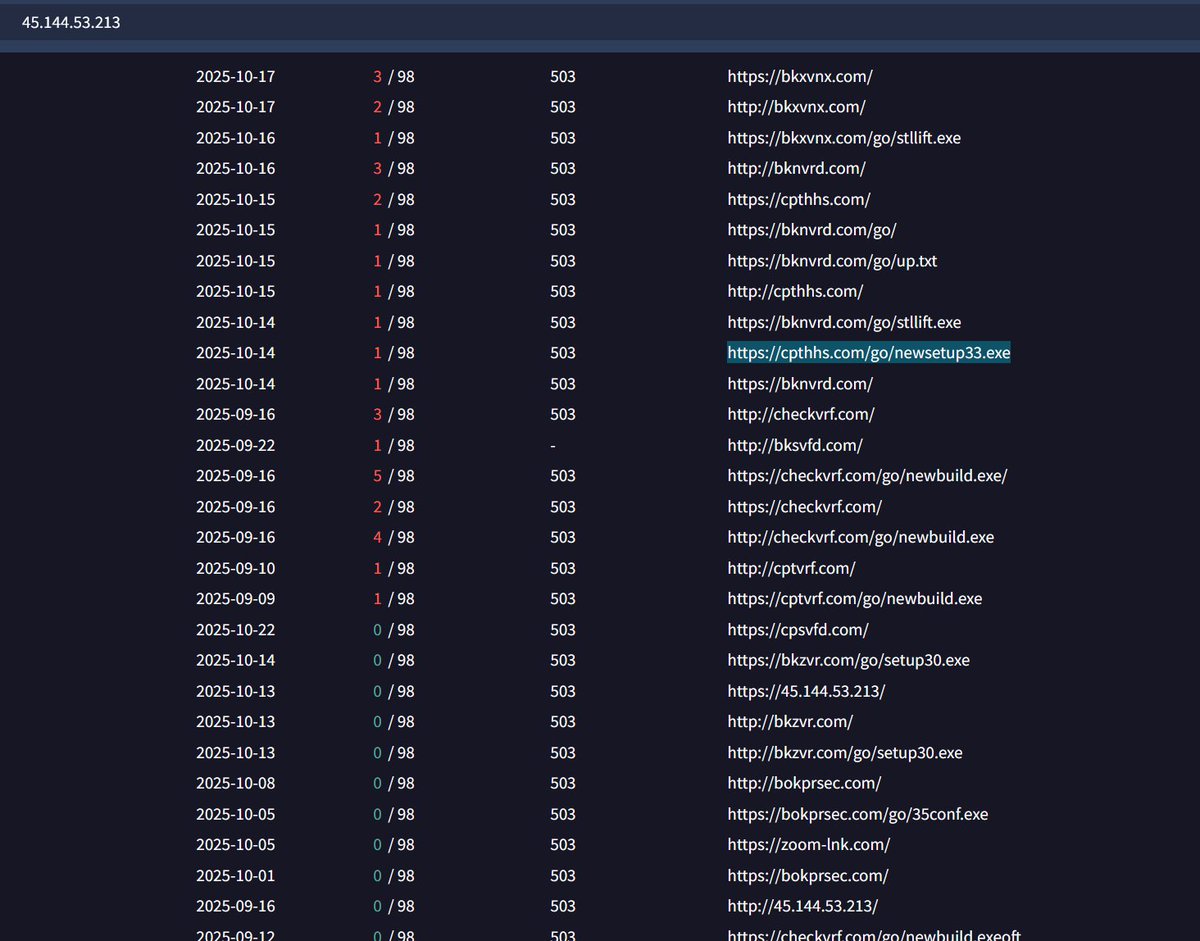This screenshot has height=941, width=1200.
Task: Click 4 / 98 detection score
Action: click(394, 537)
